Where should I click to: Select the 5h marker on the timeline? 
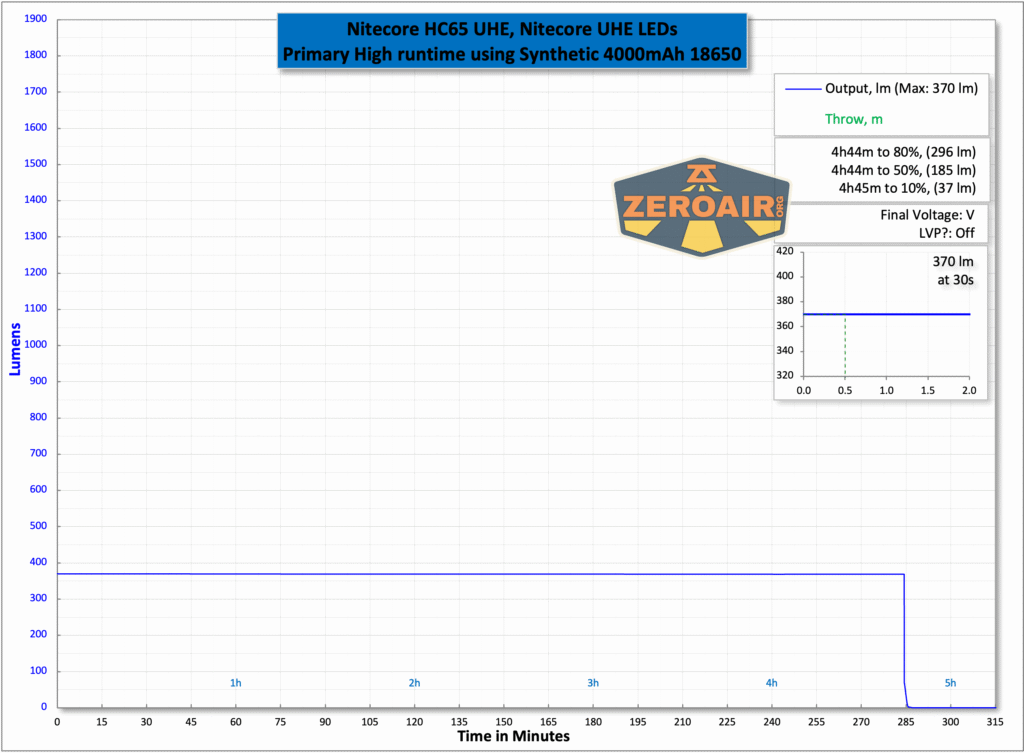tap(950, 683)
